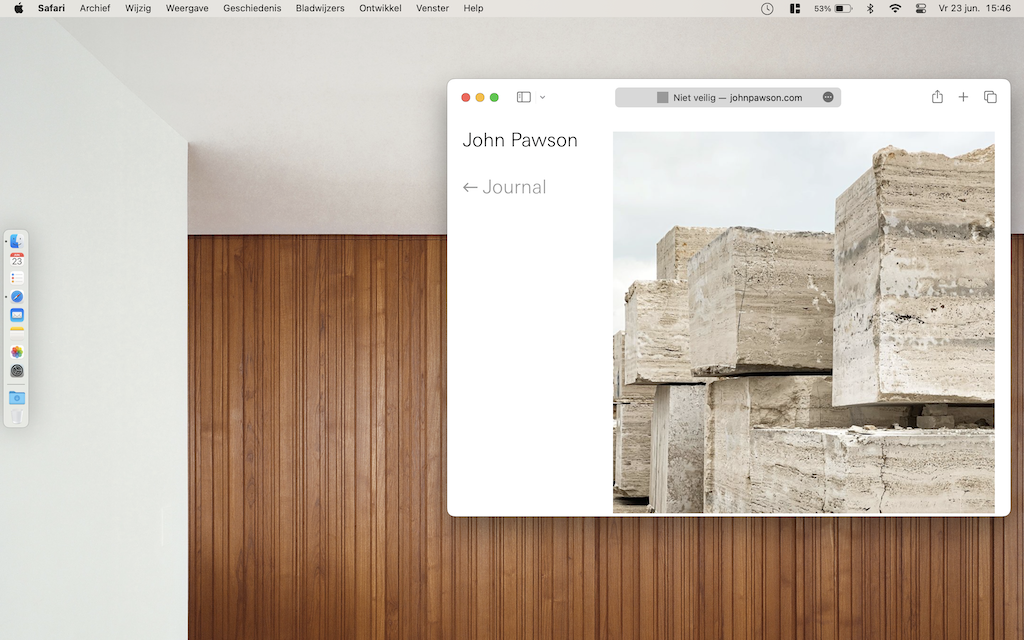The width and height of the screenshot is (1024, 640).
Task: Go to John Pawson home link
Action: point(520,140)
